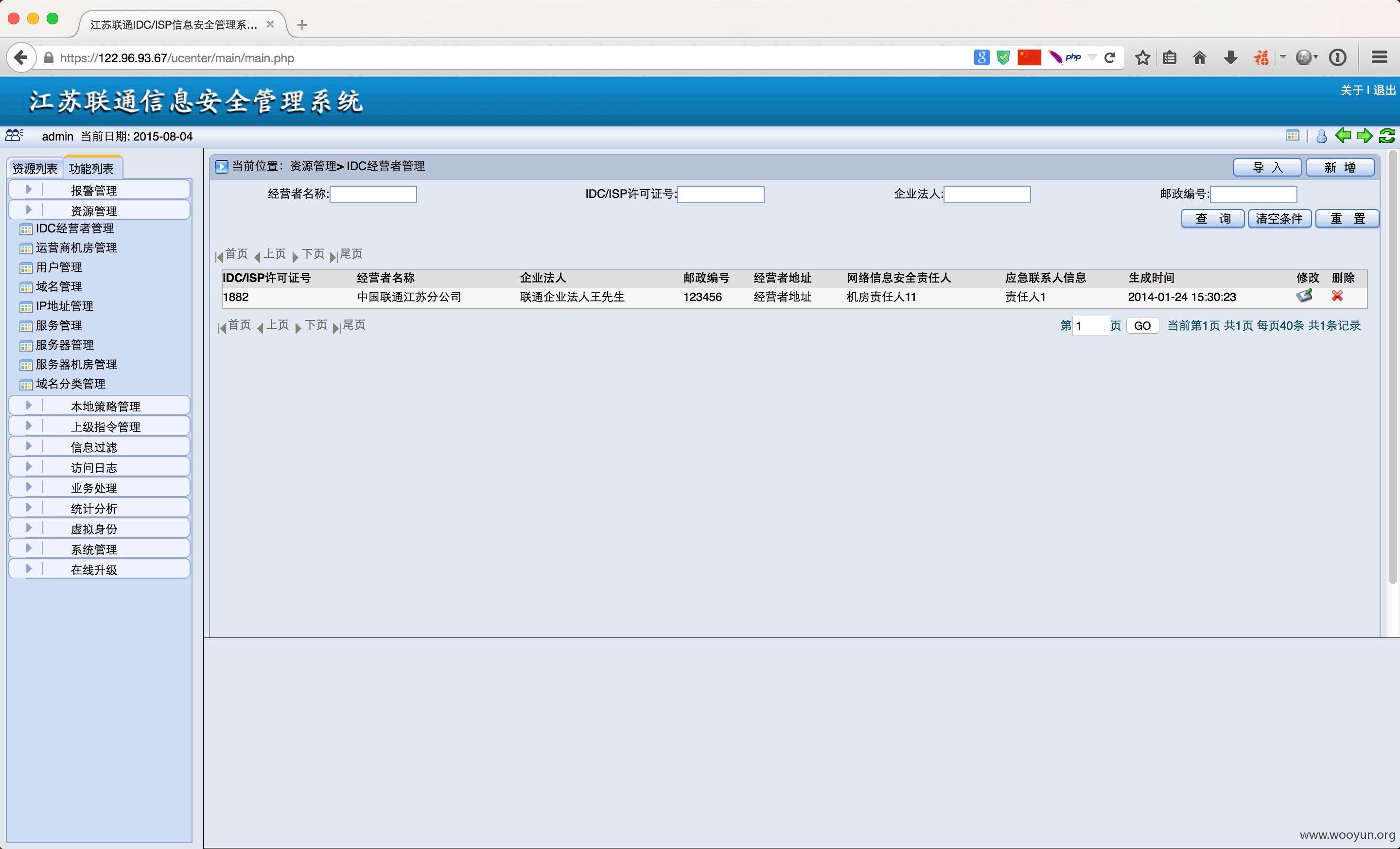
Task: Click the table layout icon in status bar
Action: click(1293, 135)
